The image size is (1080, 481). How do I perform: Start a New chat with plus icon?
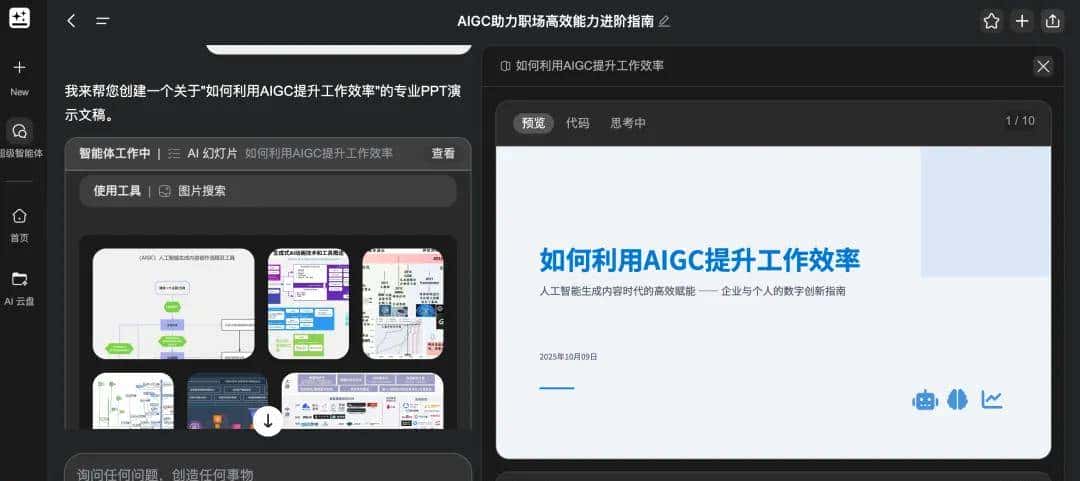19,68
